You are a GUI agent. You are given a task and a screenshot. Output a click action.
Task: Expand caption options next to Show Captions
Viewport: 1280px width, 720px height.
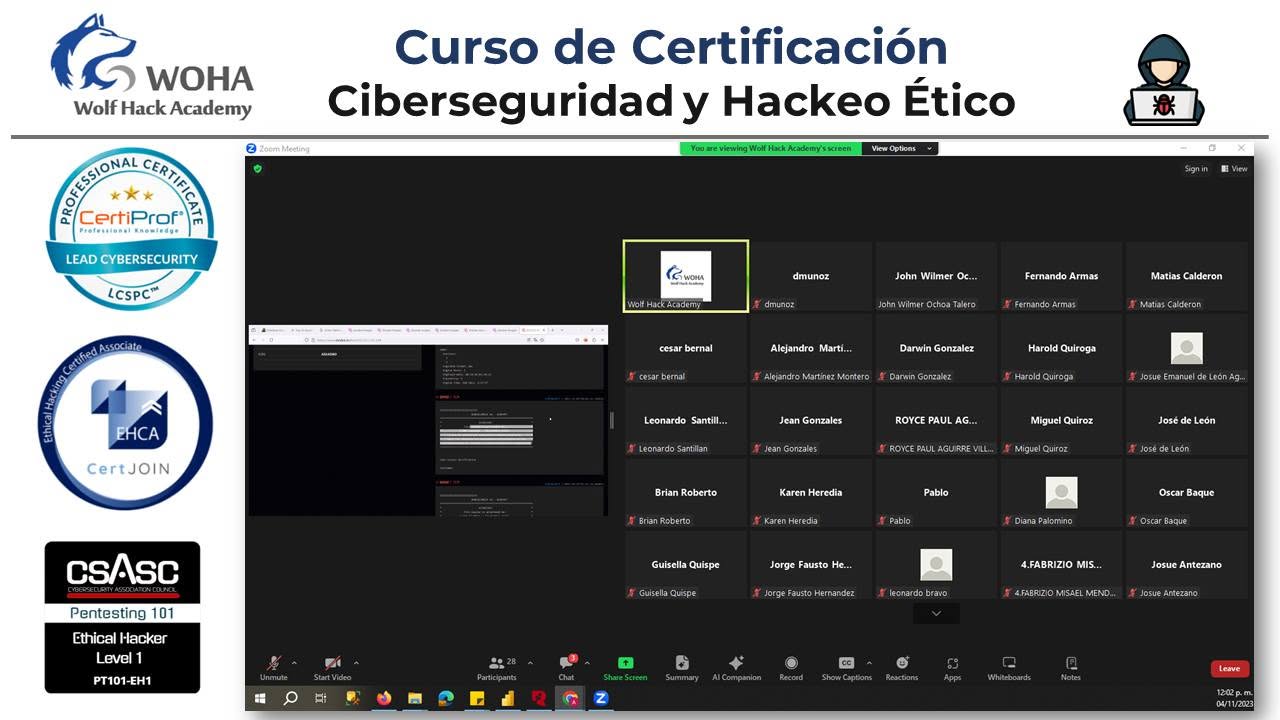(869, 662)
